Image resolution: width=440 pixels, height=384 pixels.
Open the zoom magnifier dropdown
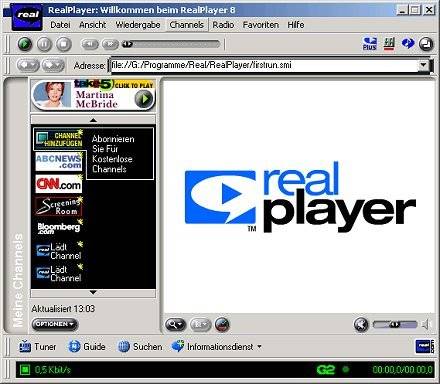coord(175,324)
